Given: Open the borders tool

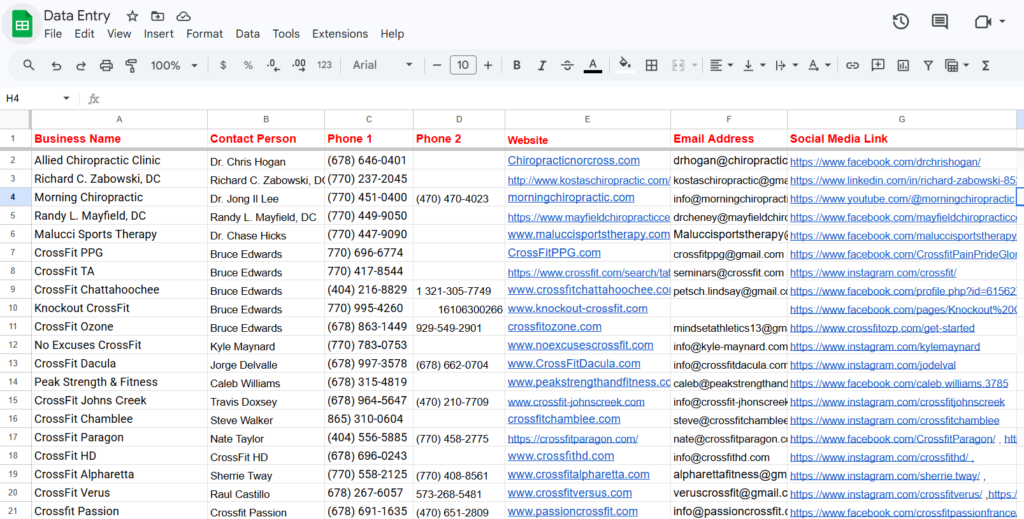Looking at the screenshot, I should [651, 65].
